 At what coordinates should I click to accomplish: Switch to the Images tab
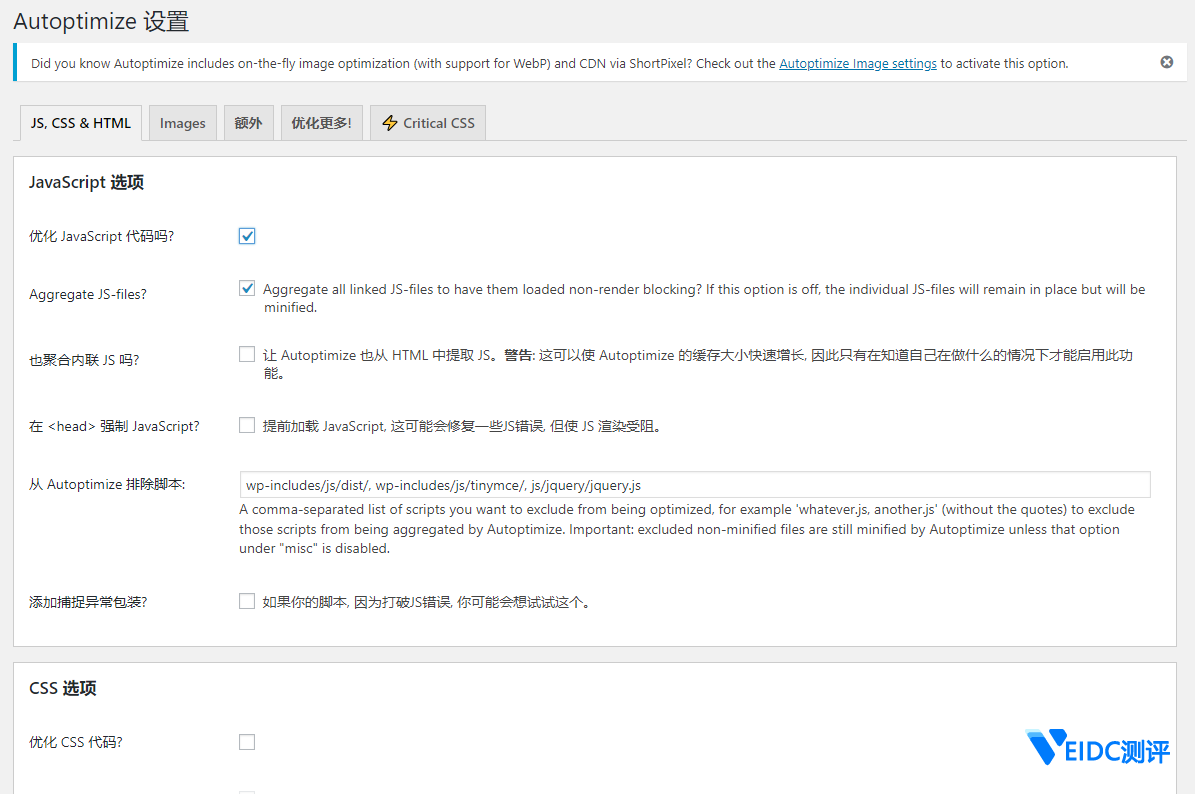pyautogui.click(x=182, y=122)
